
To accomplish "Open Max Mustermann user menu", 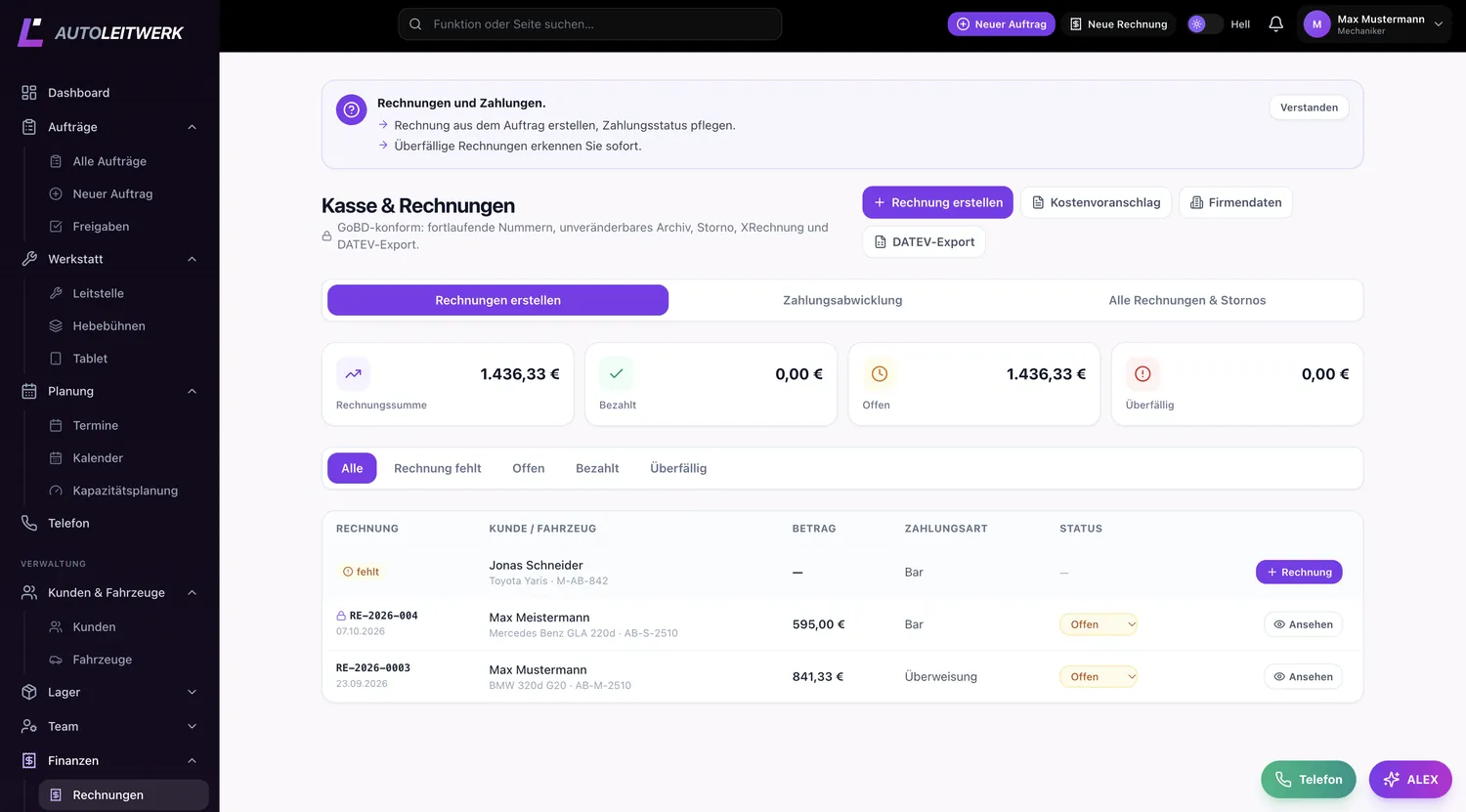I will pos(1374,24).
